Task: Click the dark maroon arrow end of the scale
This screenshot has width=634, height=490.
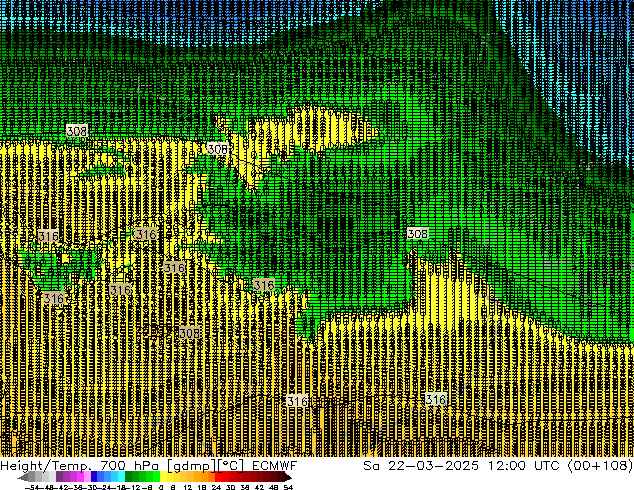Action: [287, 477]
